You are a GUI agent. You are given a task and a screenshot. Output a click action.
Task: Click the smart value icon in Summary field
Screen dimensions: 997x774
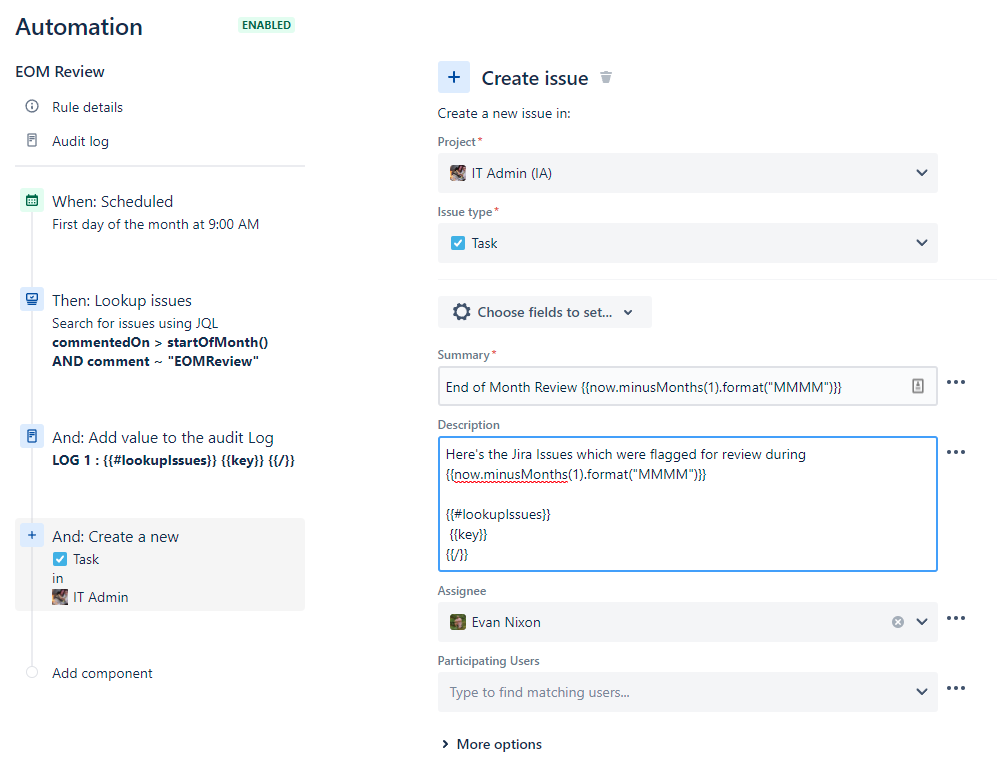[918, 386]
